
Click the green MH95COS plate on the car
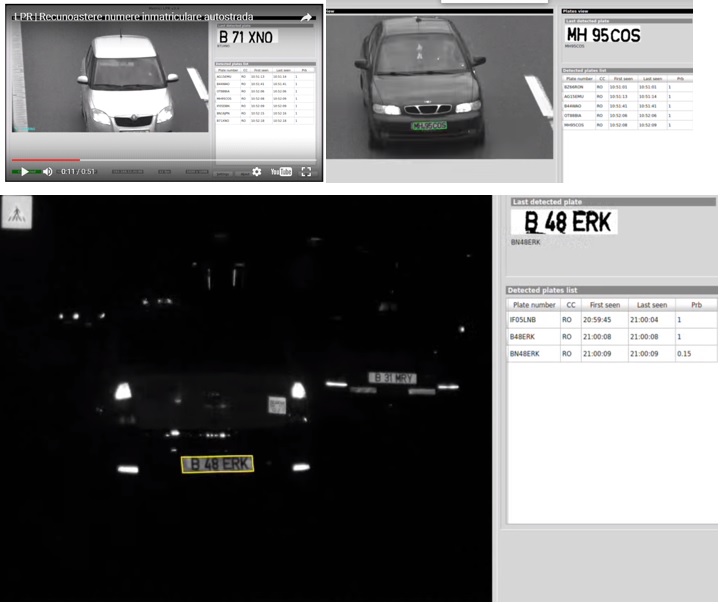427,125
